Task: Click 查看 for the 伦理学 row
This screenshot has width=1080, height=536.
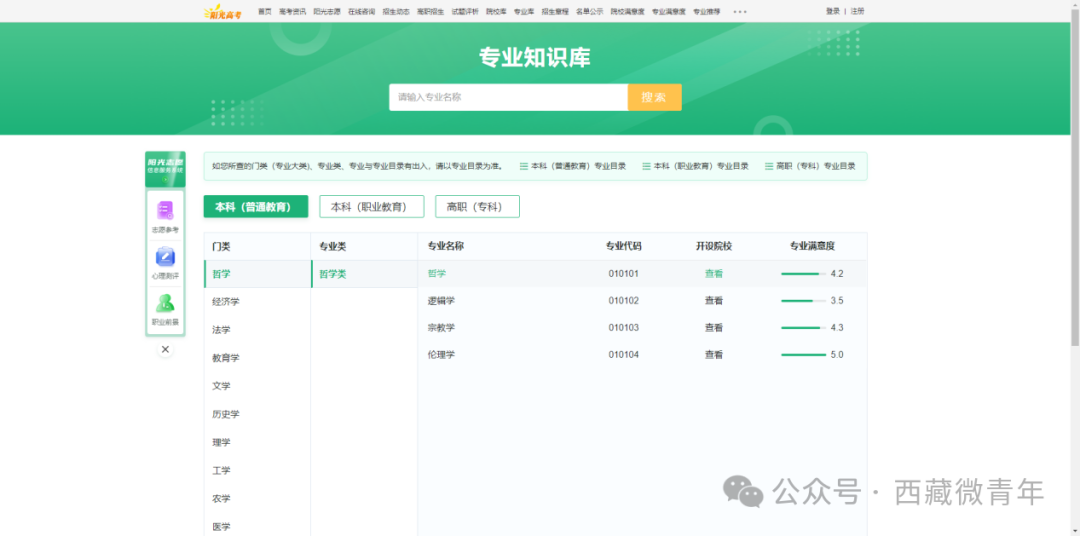Action: (714, 355)
